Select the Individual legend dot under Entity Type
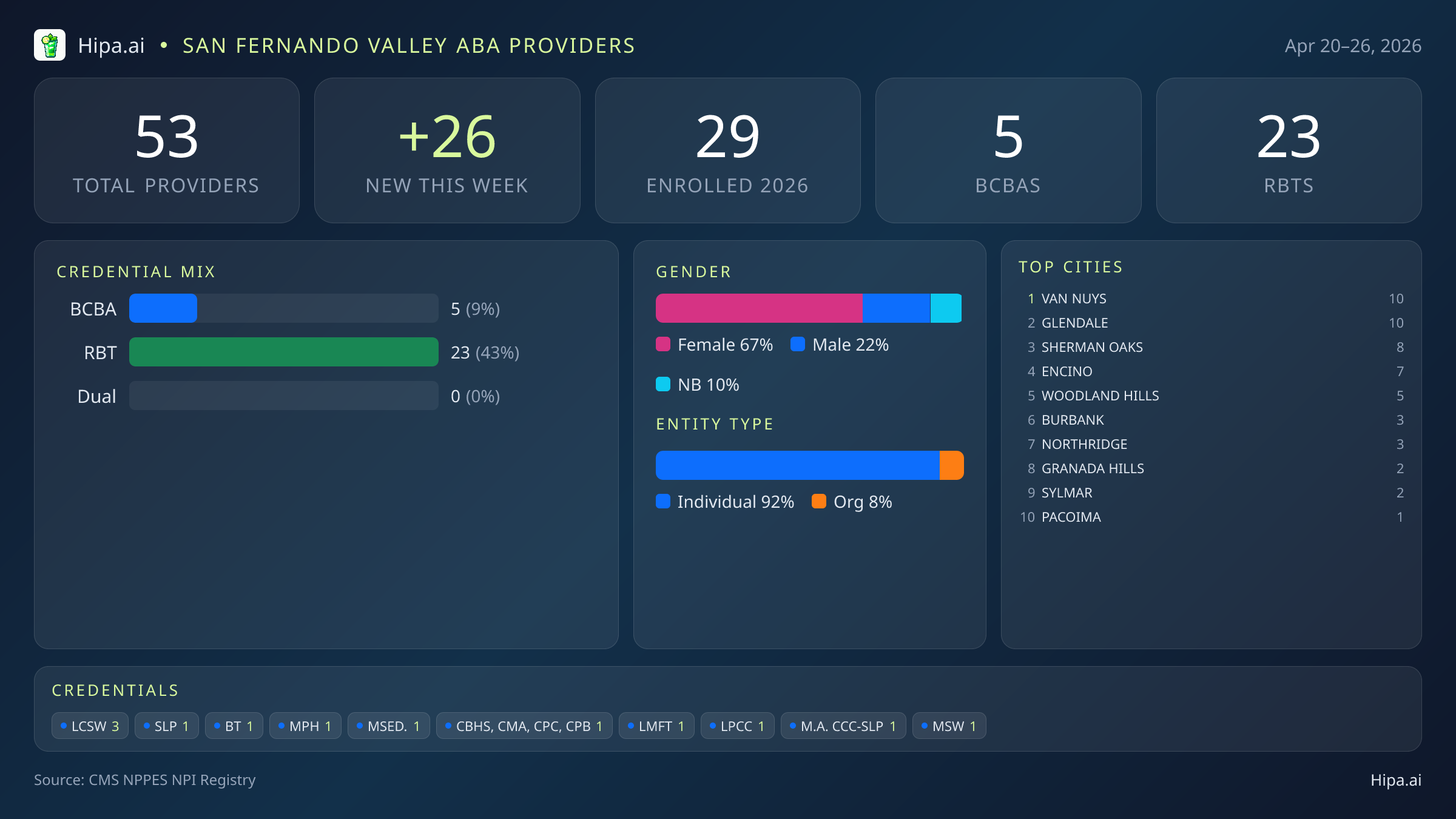Screen dimensions: 1456x819 pyautogui.click(x=664, y=502)
